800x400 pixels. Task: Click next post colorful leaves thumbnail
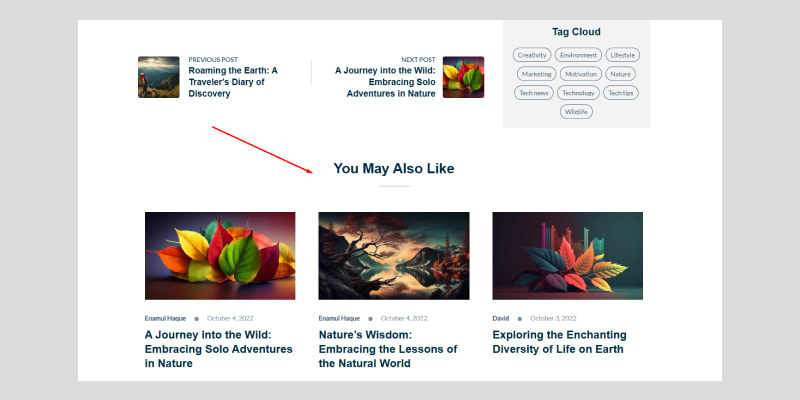coord(463,77)
